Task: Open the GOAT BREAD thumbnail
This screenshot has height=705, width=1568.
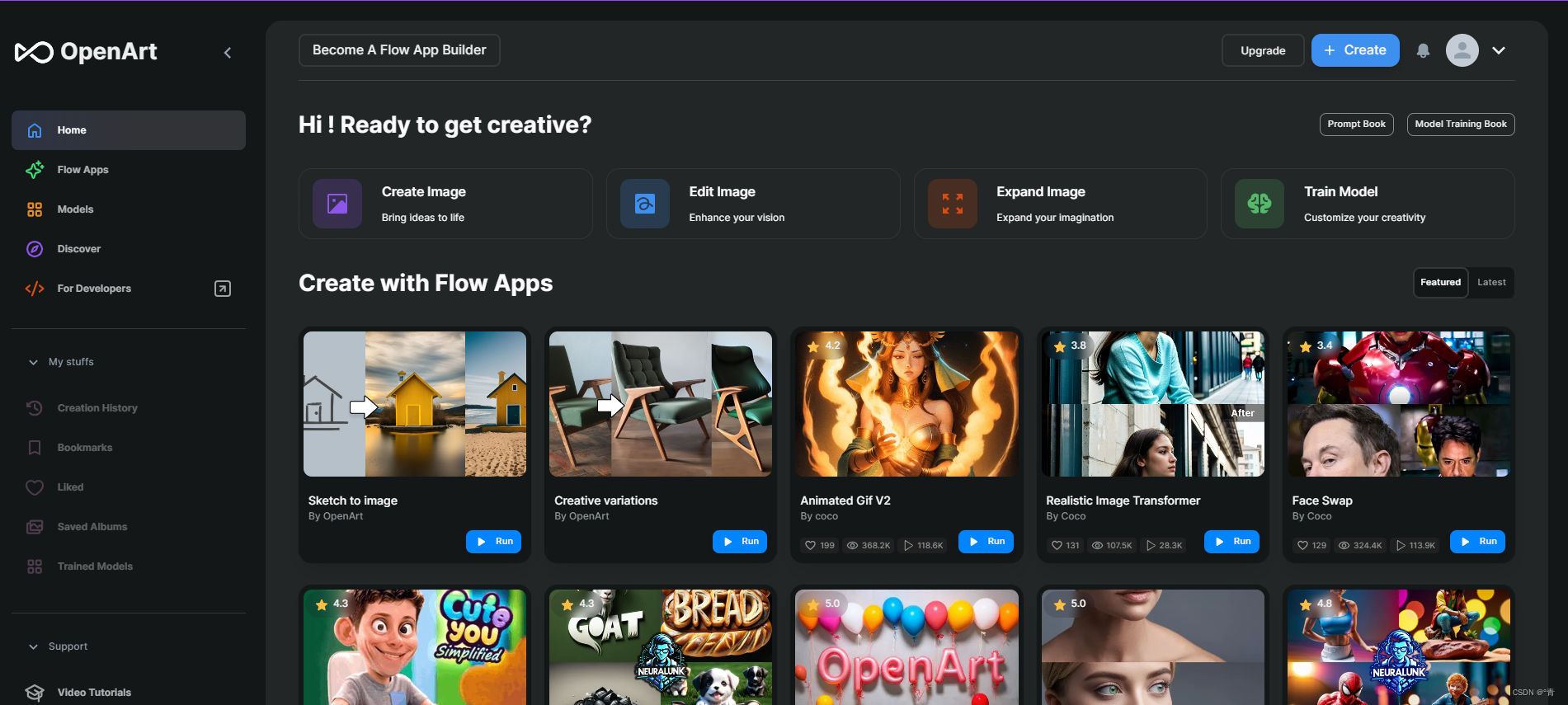Action: click(661, 647)
